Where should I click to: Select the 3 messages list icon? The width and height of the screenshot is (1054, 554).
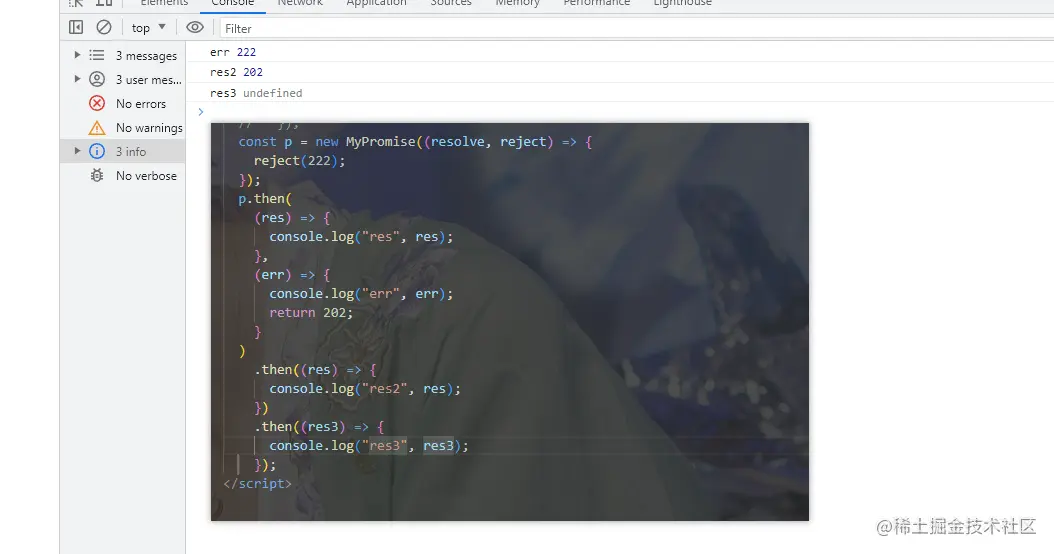coord(97,55)
